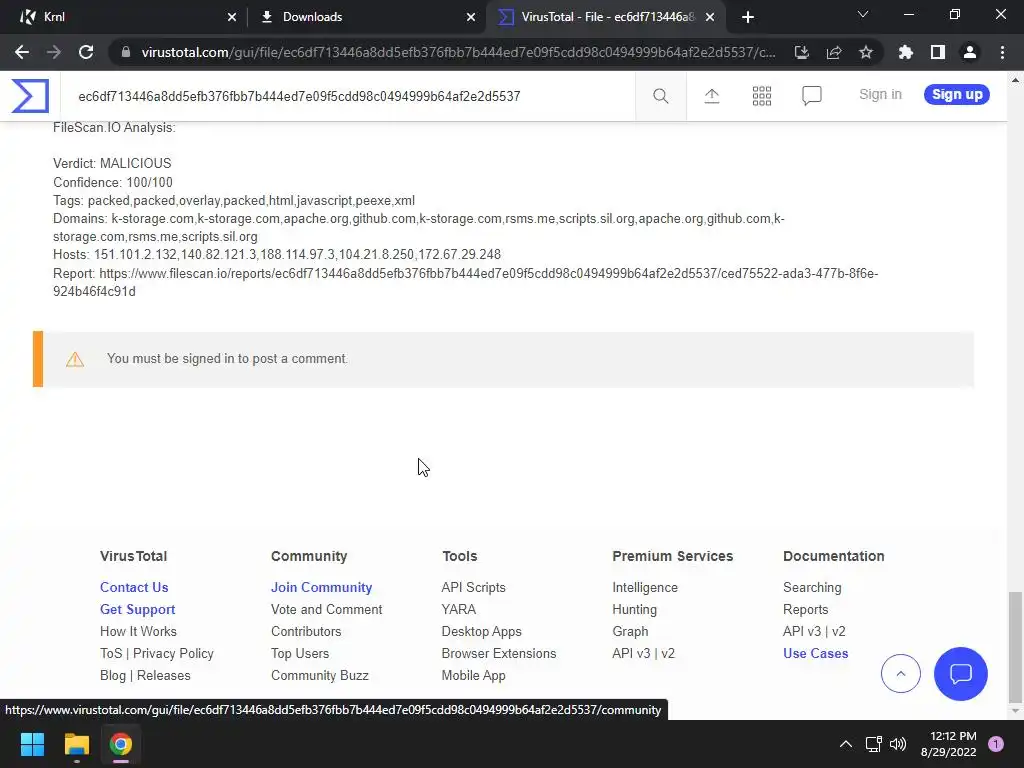Open the Chrome extensions puzzle icon

(x=906, y=52)
